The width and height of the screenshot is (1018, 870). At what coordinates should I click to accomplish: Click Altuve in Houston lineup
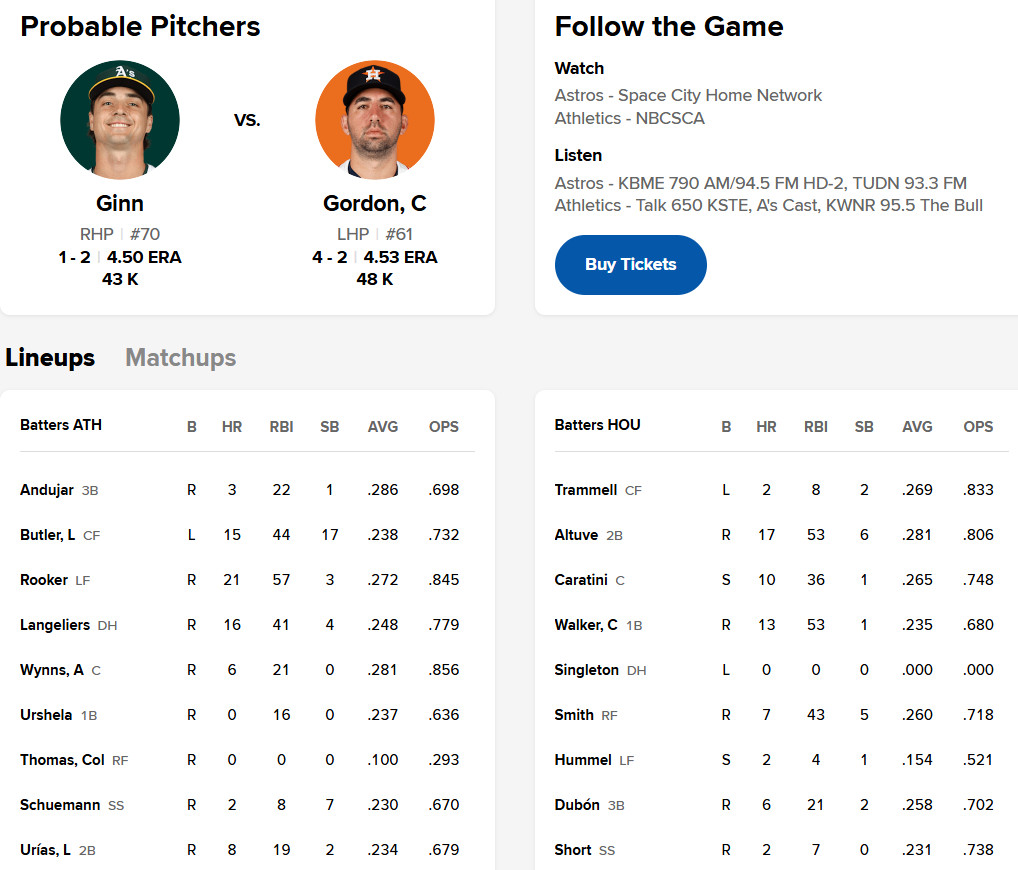577,535
